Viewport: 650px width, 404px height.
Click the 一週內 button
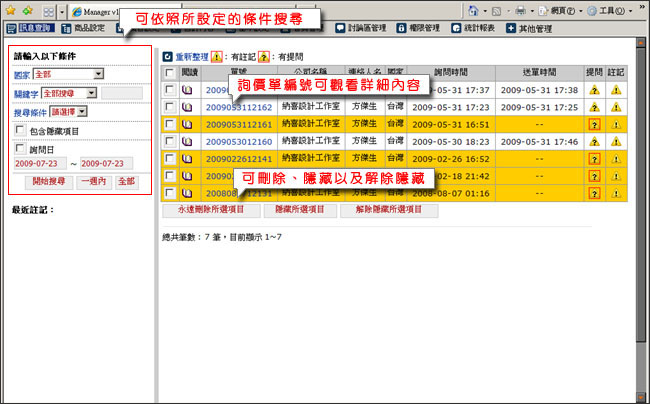coord(94,182)
